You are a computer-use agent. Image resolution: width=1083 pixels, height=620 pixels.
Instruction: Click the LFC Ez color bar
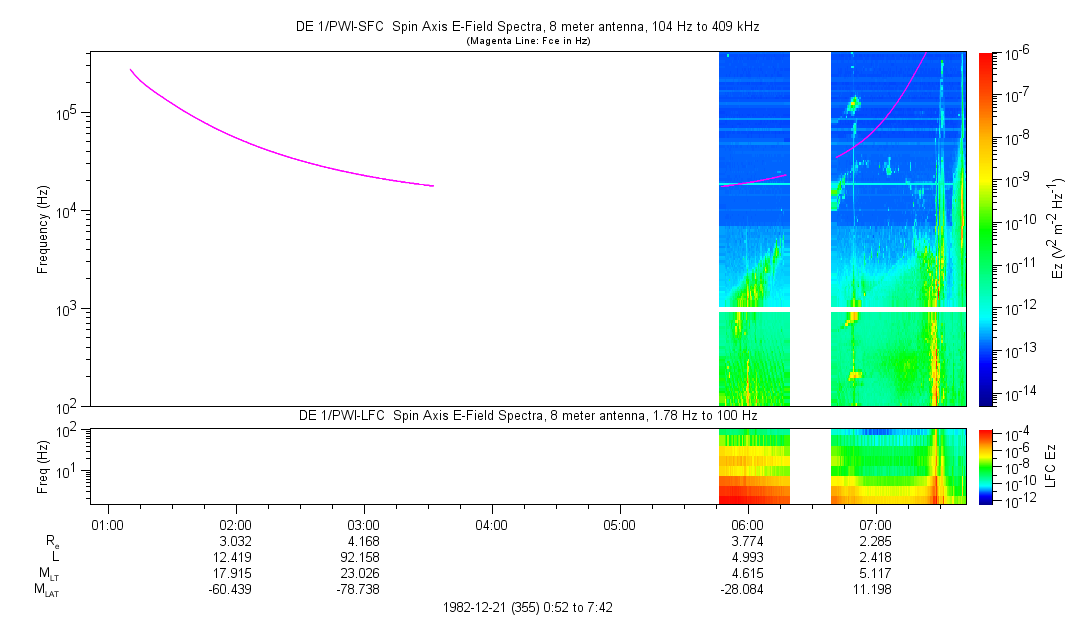click(x=986, y=467)
